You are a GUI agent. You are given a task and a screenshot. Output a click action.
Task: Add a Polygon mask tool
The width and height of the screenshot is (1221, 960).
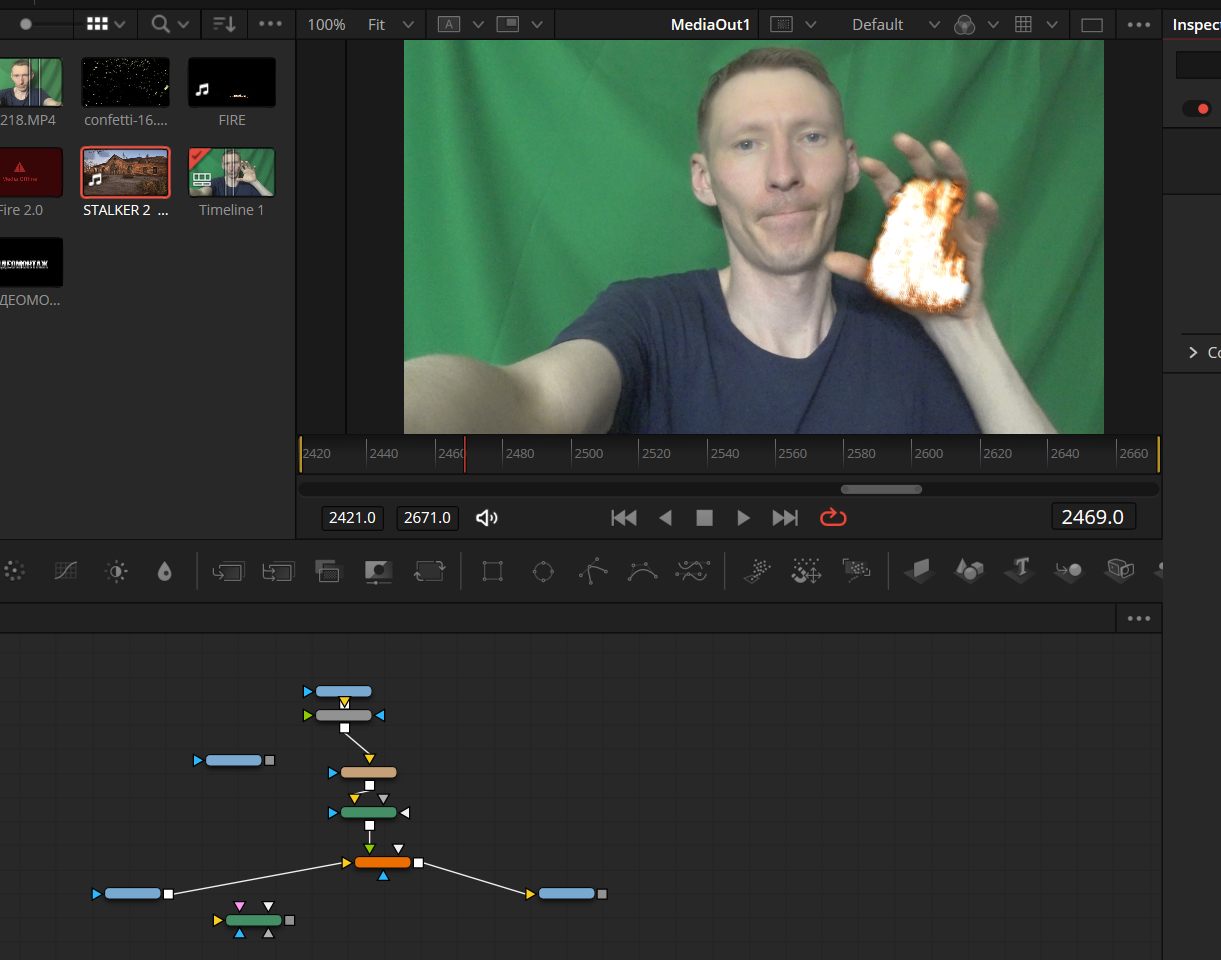tap(592, 571)
